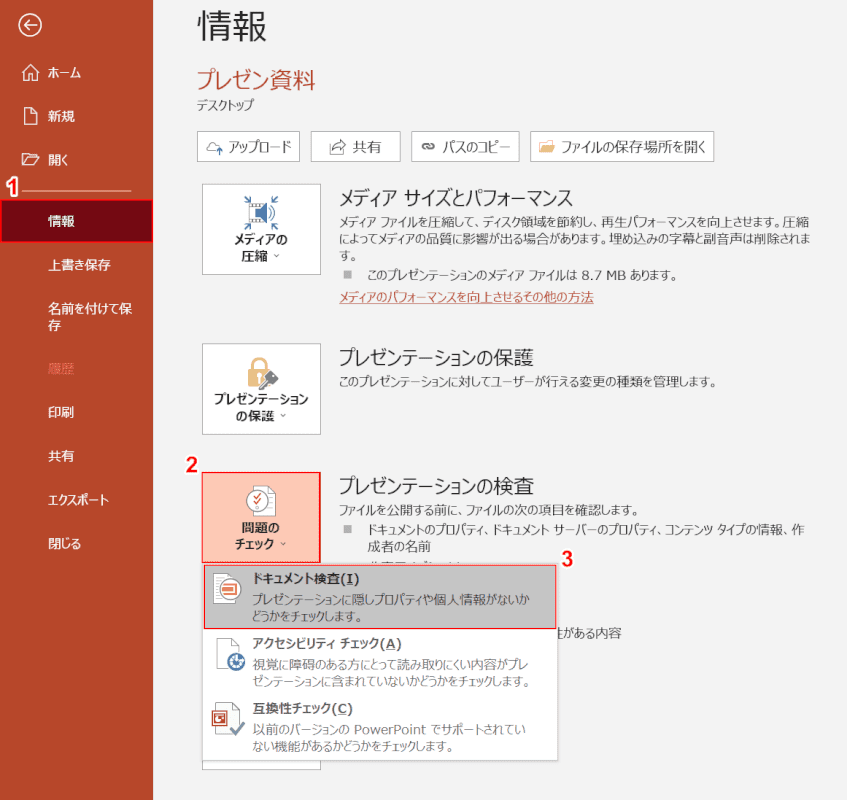Open the ホーム sidebar item

point(76,72)
